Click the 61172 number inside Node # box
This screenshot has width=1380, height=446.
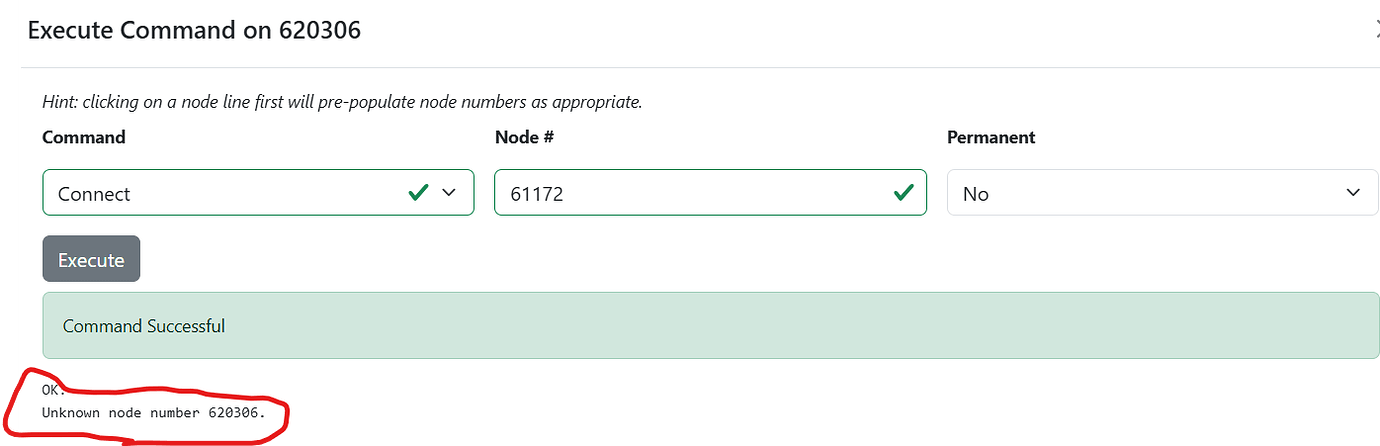point(537,194)
